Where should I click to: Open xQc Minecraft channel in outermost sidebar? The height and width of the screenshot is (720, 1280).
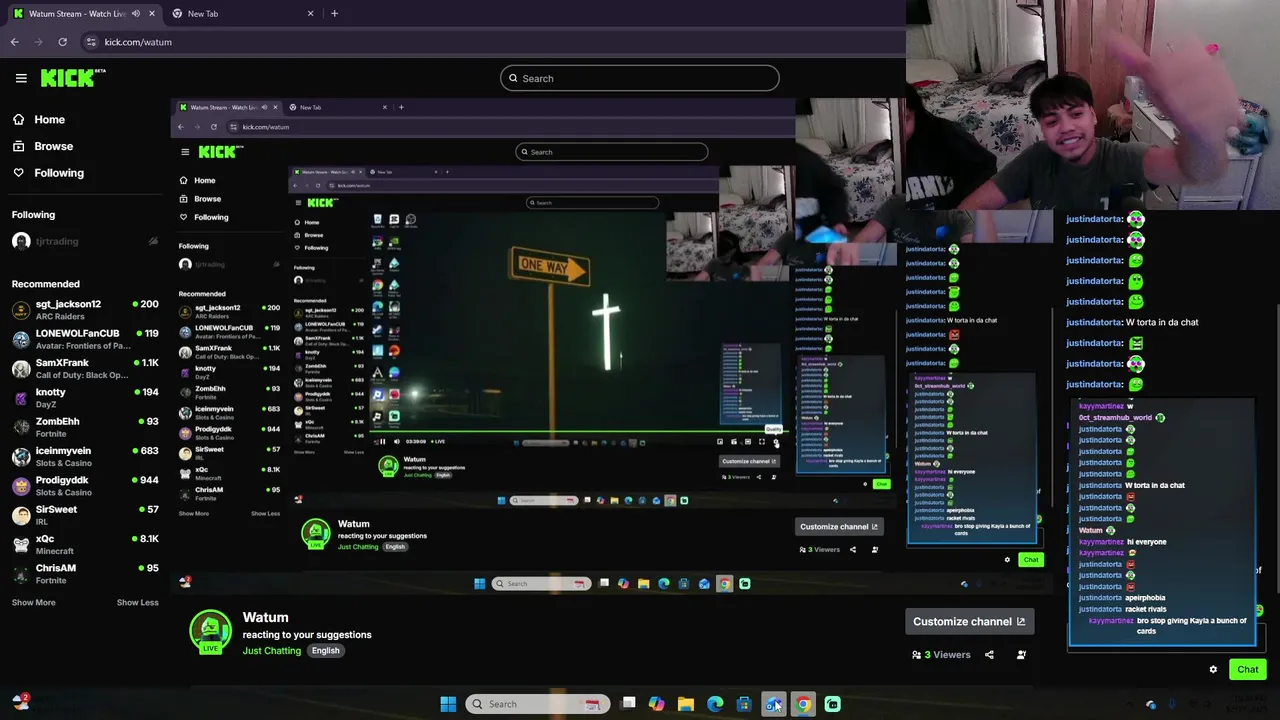(x=85, y=544)
